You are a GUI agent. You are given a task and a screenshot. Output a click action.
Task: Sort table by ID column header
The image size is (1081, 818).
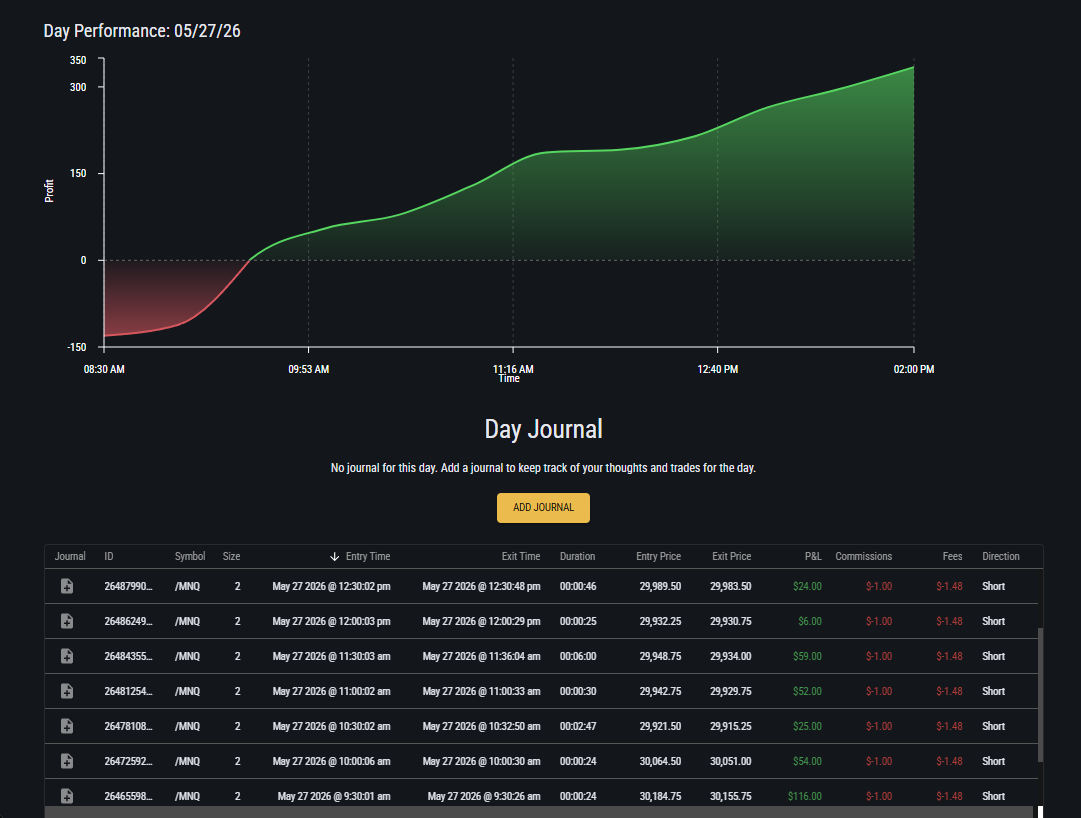point(109,556)
